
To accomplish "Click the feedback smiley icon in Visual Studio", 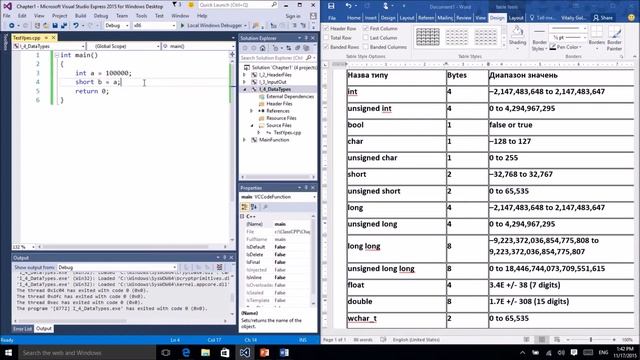I will point(191,5).
